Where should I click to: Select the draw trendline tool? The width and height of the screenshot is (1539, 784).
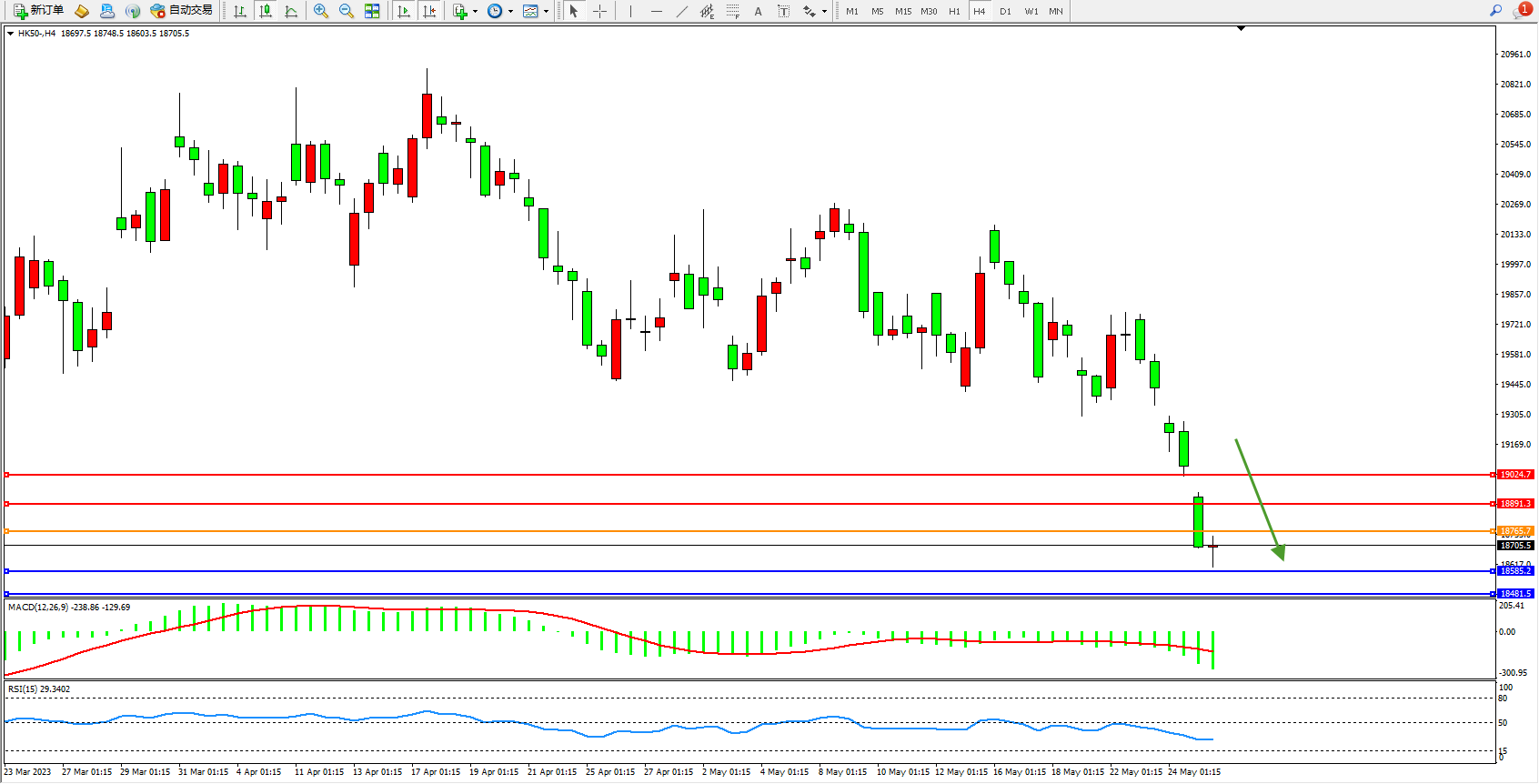click(x=682, y=11)
